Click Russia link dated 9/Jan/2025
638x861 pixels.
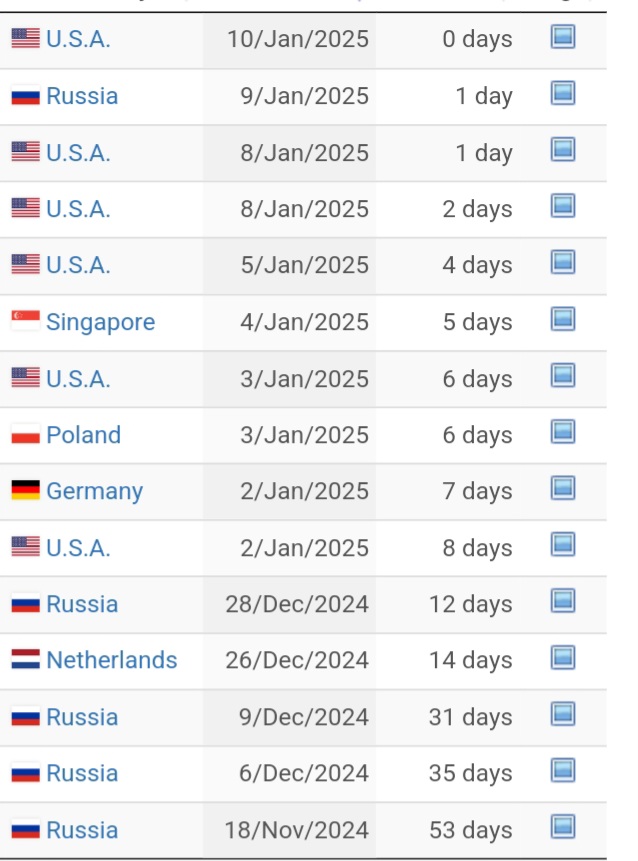tap(82, 96)
